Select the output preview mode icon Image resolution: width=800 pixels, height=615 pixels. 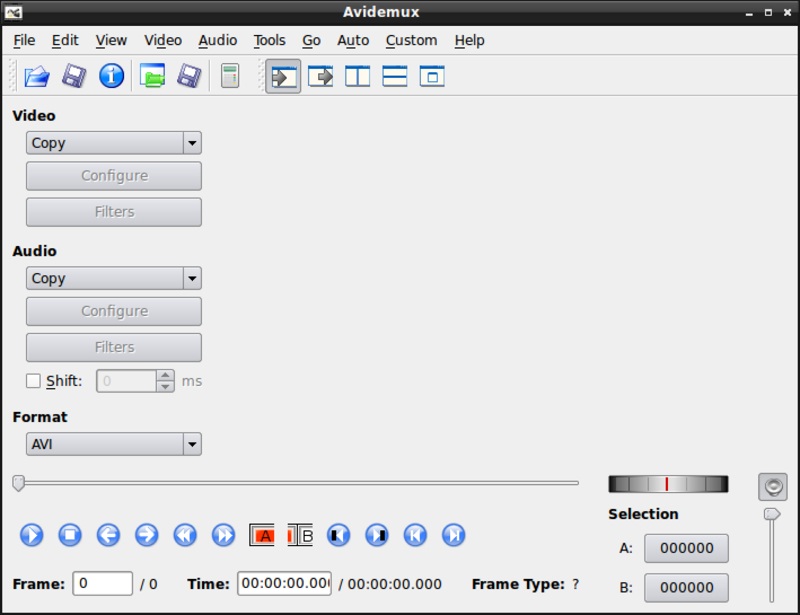[320, 77]
